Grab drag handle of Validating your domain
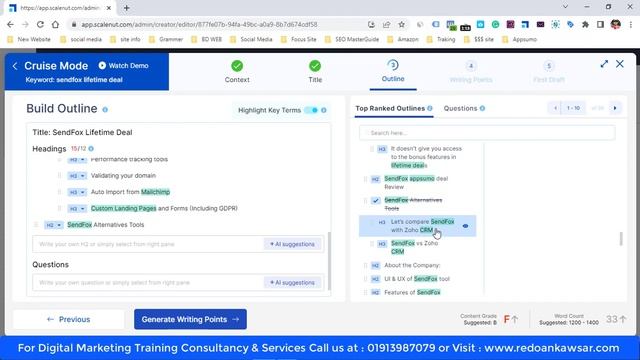Image resolution: width=640 pixels, height=360 pixels. point(60,176)
